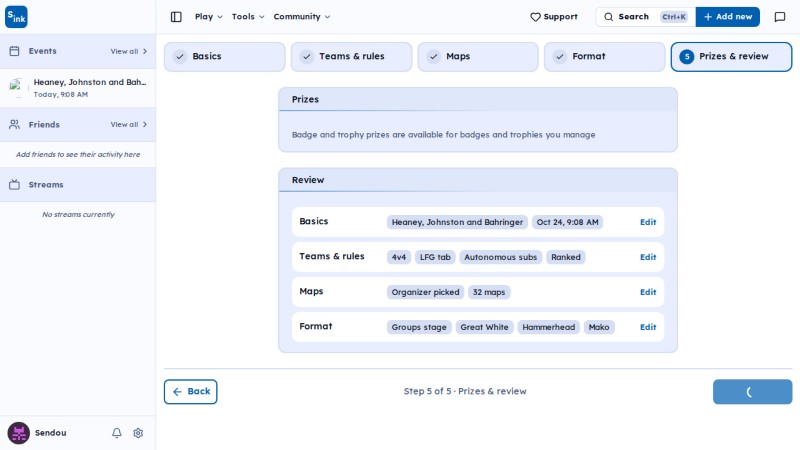Open the Tools menu

[248, 17]
